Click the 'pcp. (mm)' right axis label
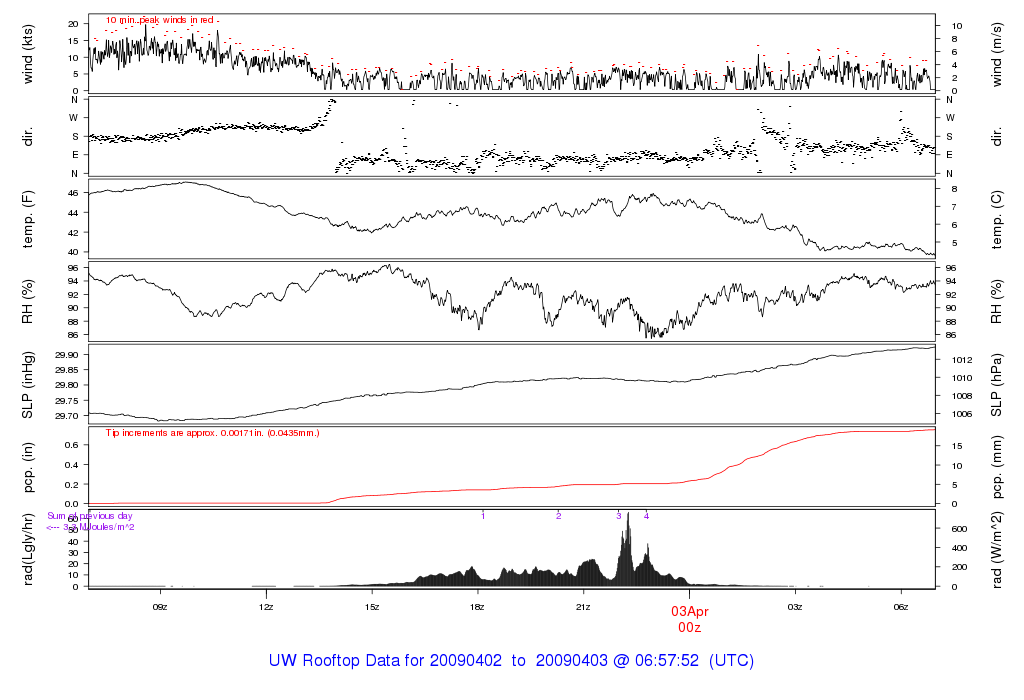The image size is (1024, 700). click(997, 467)
